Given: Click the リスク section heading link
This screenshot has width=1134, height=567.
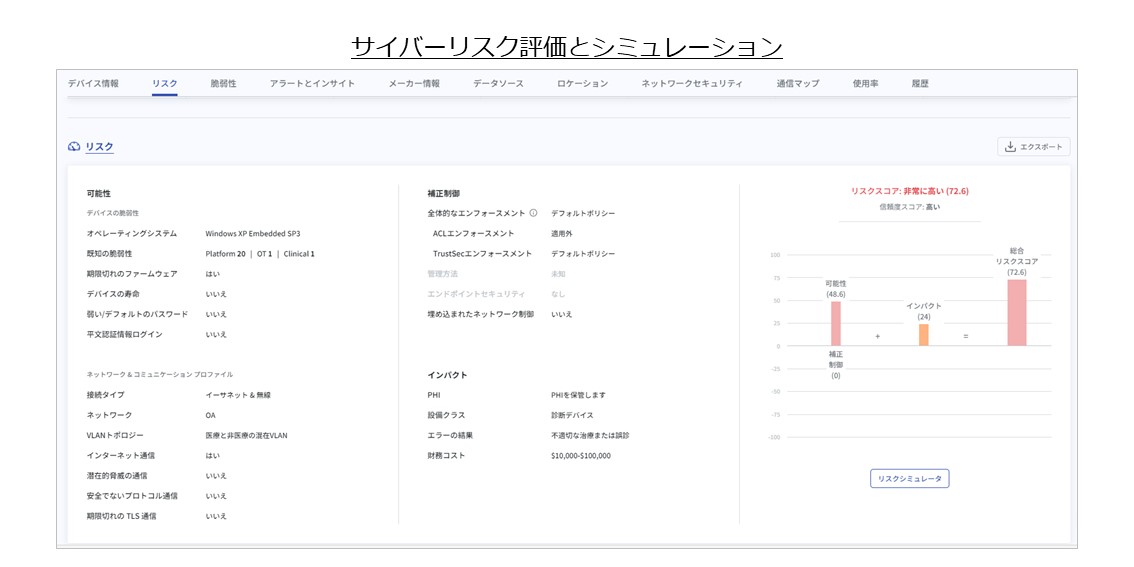Looking at the screenshot, I should [99, 147].
